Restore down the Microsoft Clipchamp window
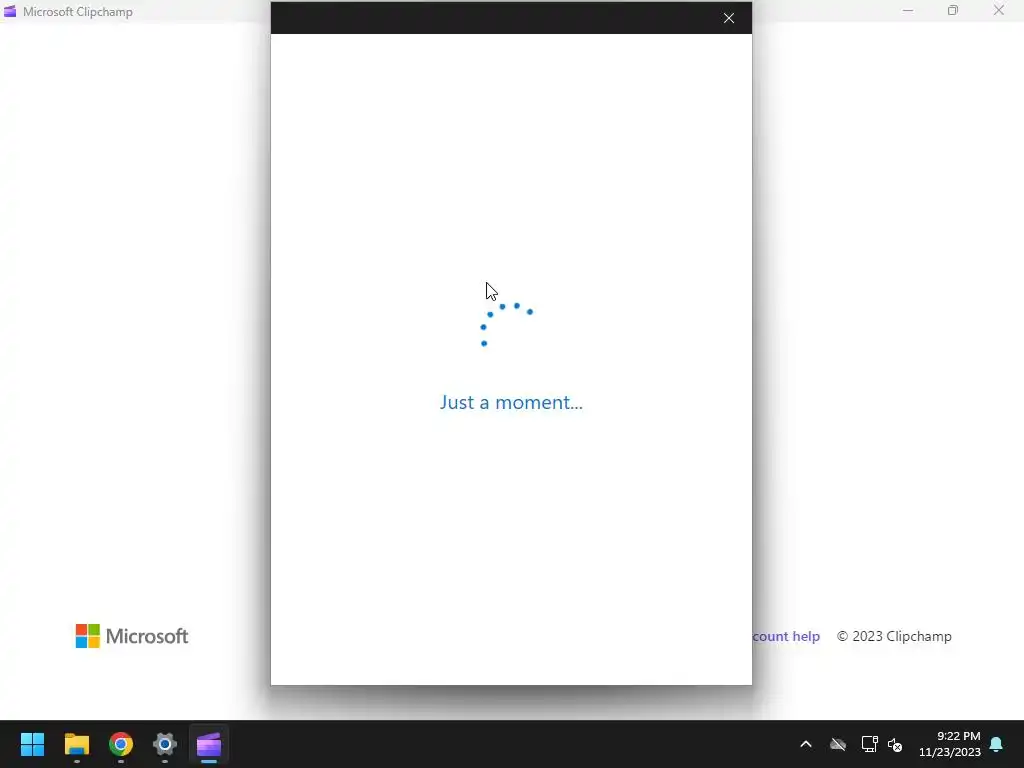 tap(953, 10)
